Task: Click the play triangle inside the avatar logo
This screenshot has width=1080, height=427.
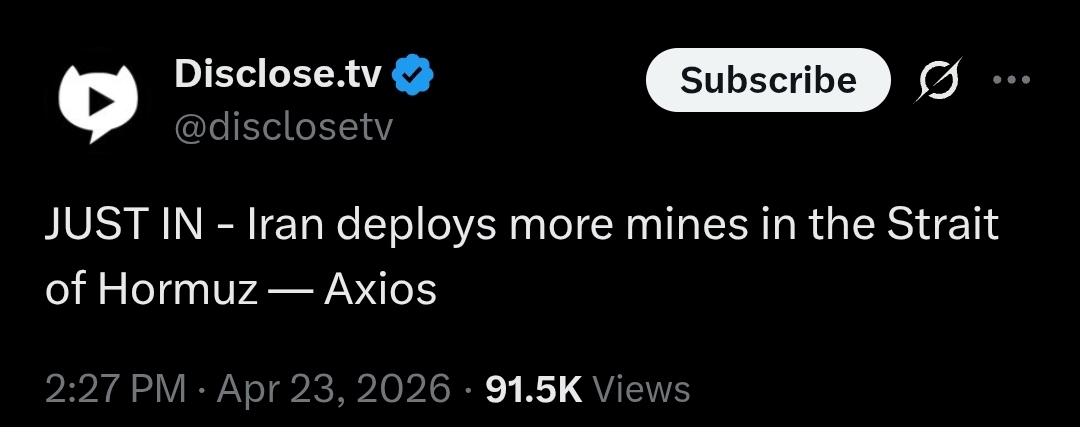Action: [x=101, y=103]
